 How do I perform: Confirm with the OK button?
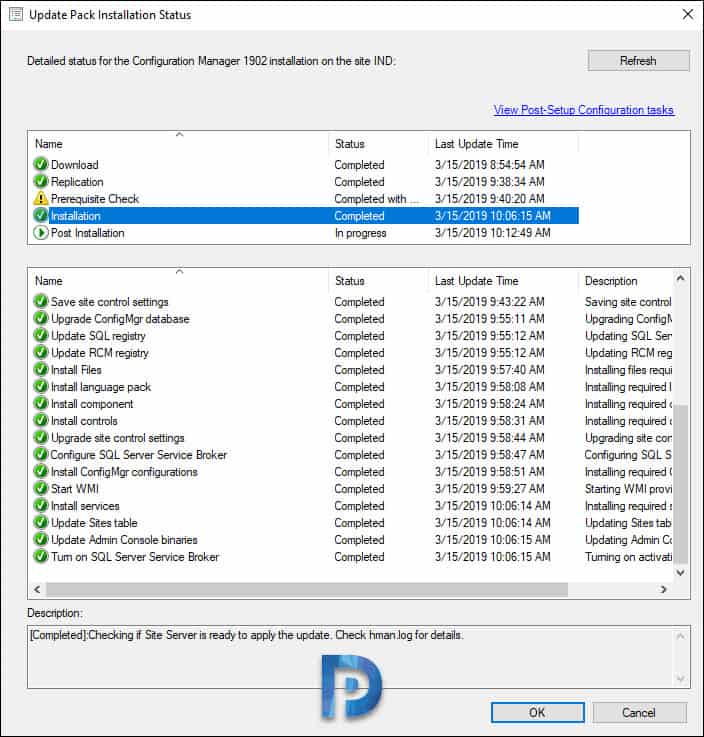(x=538, y=713)
